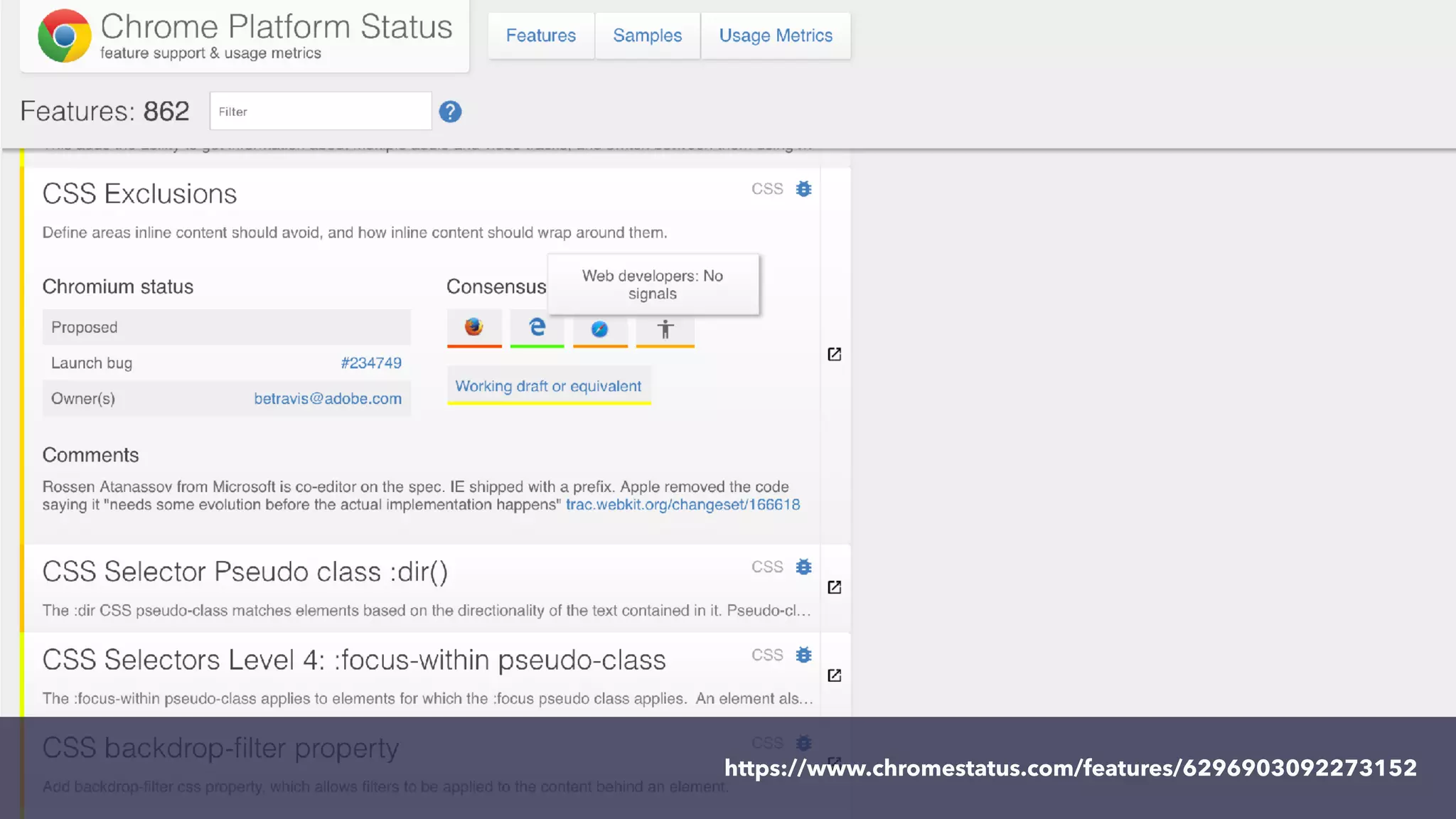Open Working draft or equivalent link

point(548,386)
